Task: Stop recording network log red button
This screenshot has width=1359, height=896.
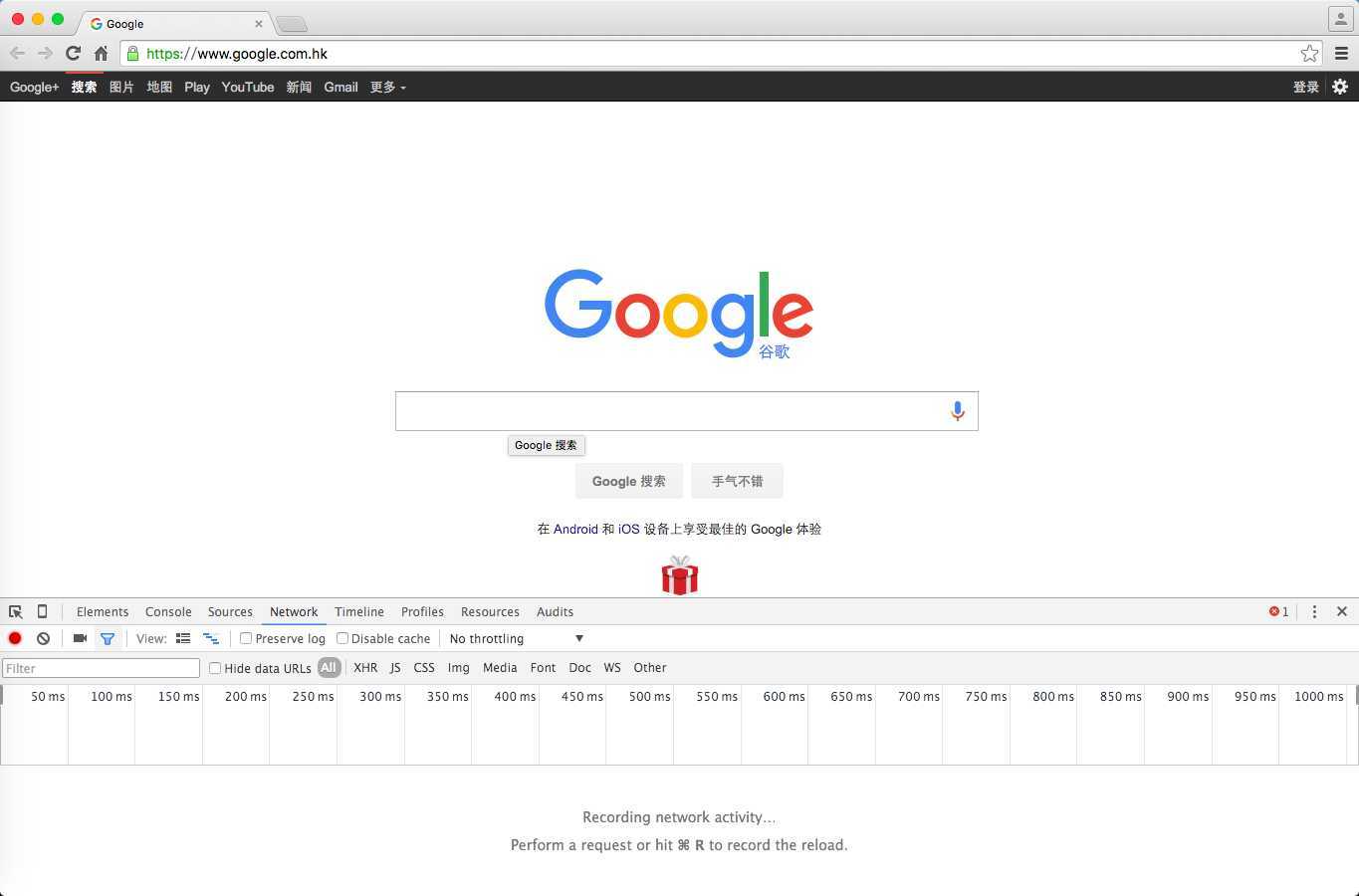Action: 15,638
